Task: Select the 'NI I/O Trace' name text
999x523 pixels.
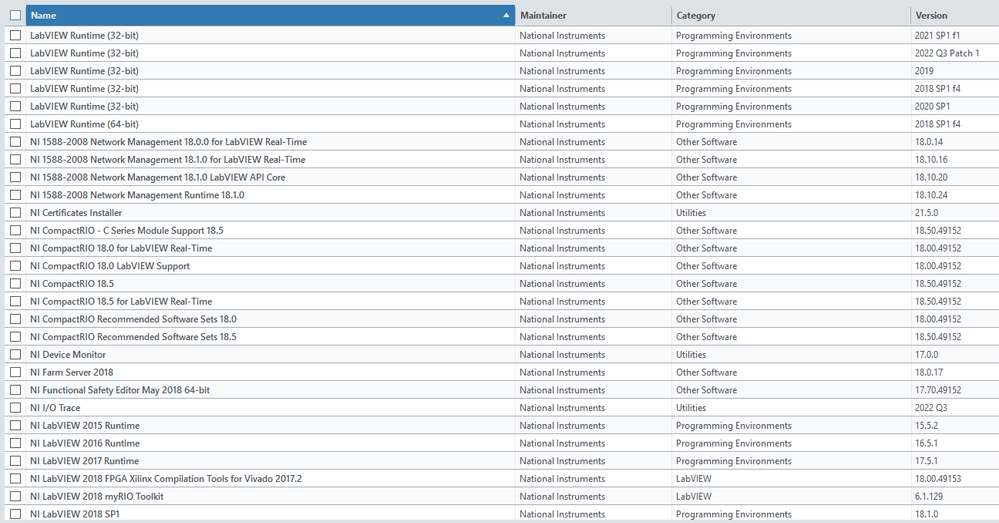Action: pos(55,408)
